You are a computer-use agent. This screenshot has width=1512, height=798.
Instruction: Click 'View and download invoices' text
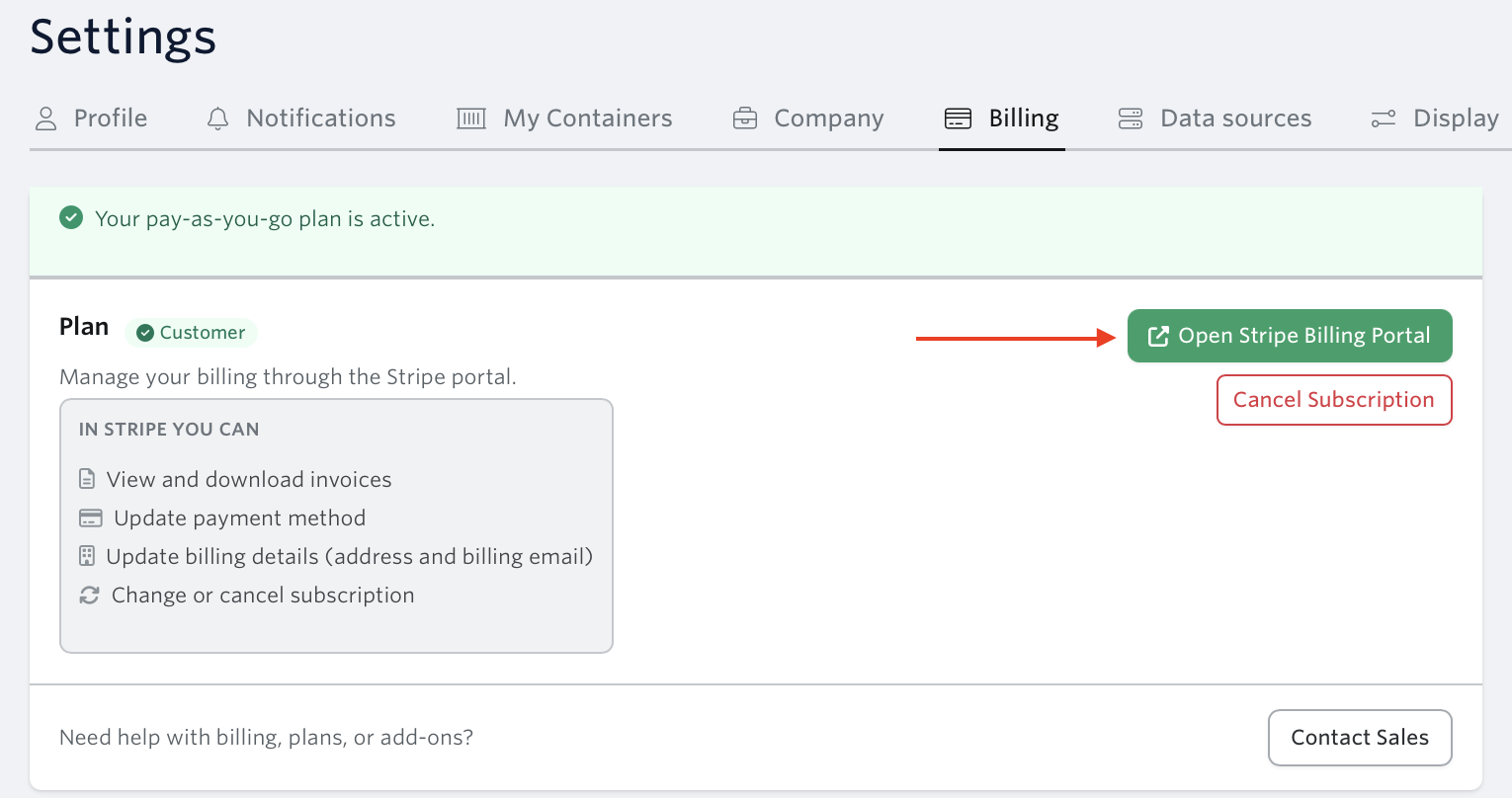[249, 480]
